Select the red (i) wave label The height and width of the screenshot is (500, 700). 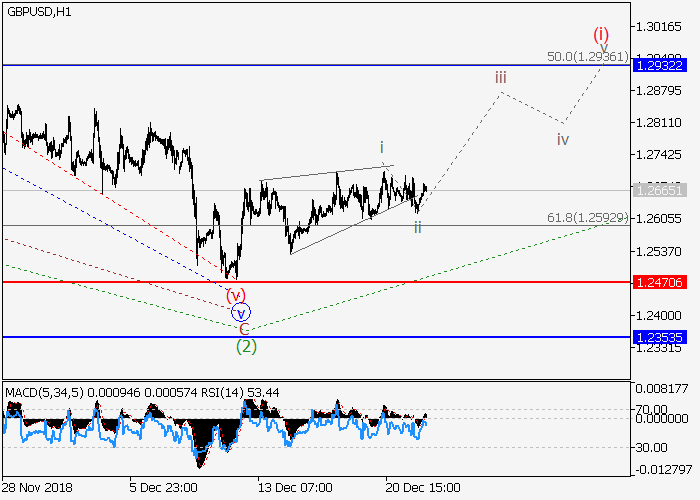(601, 34)
